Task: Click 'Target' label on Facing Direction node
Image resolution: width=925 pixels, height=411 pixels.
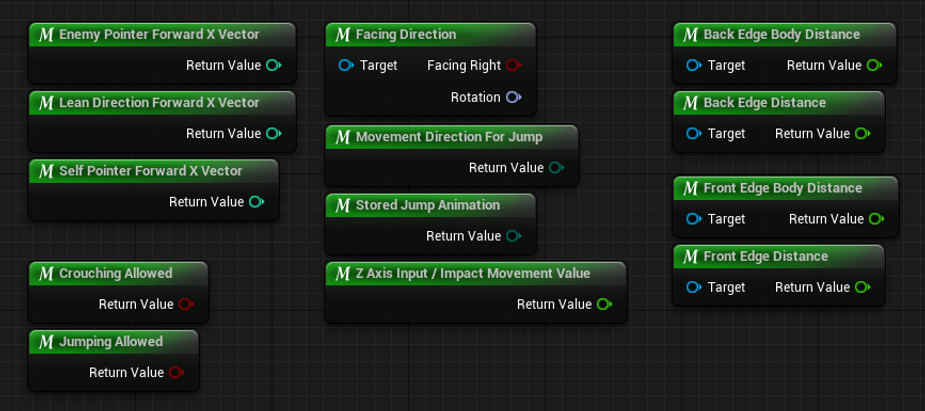Action: tap(379, 65)
